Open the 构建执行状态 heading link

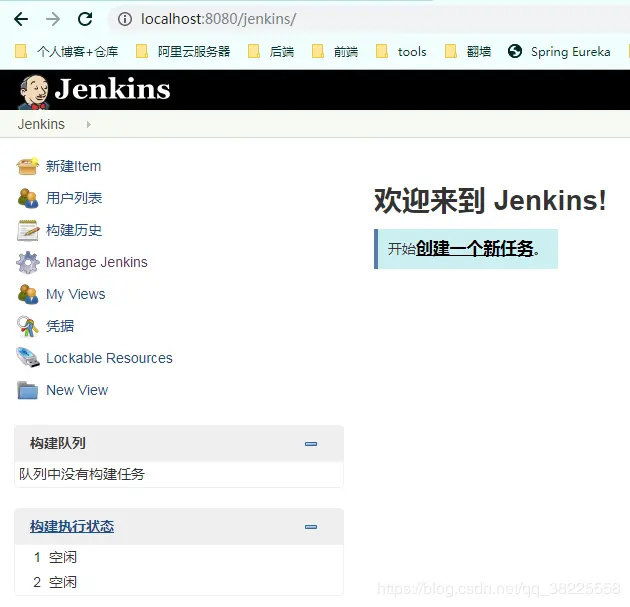click(72, 526)
